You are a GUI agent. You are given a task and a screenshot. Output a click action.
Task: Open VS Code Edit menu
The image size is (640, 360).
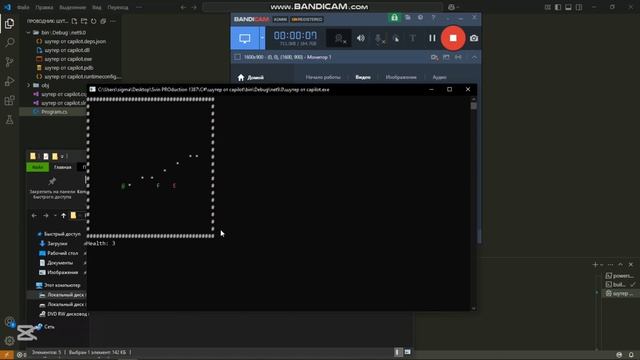pyautogui.click(x=44, y=7)
